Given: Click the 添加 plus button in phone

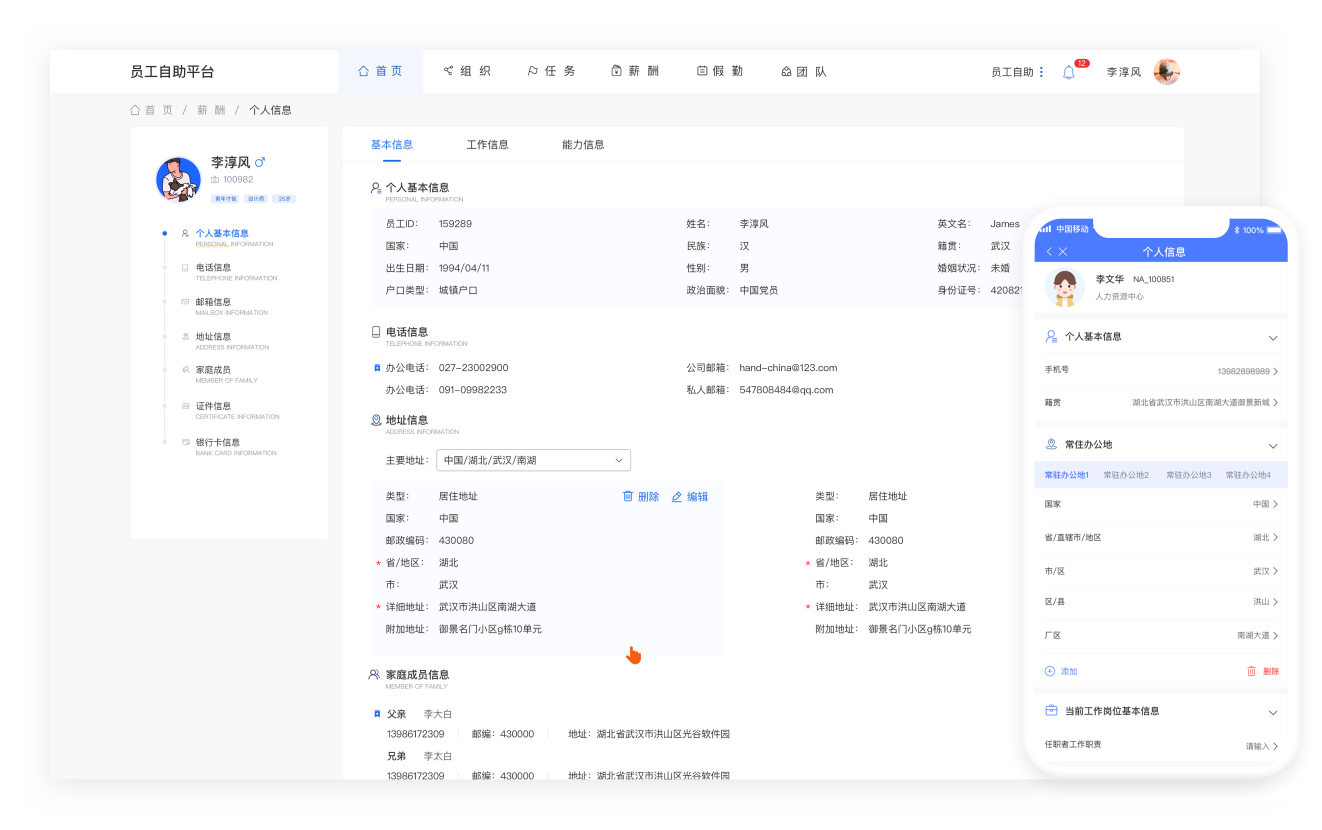Looking at the screenshot, I should (1061, 671).
